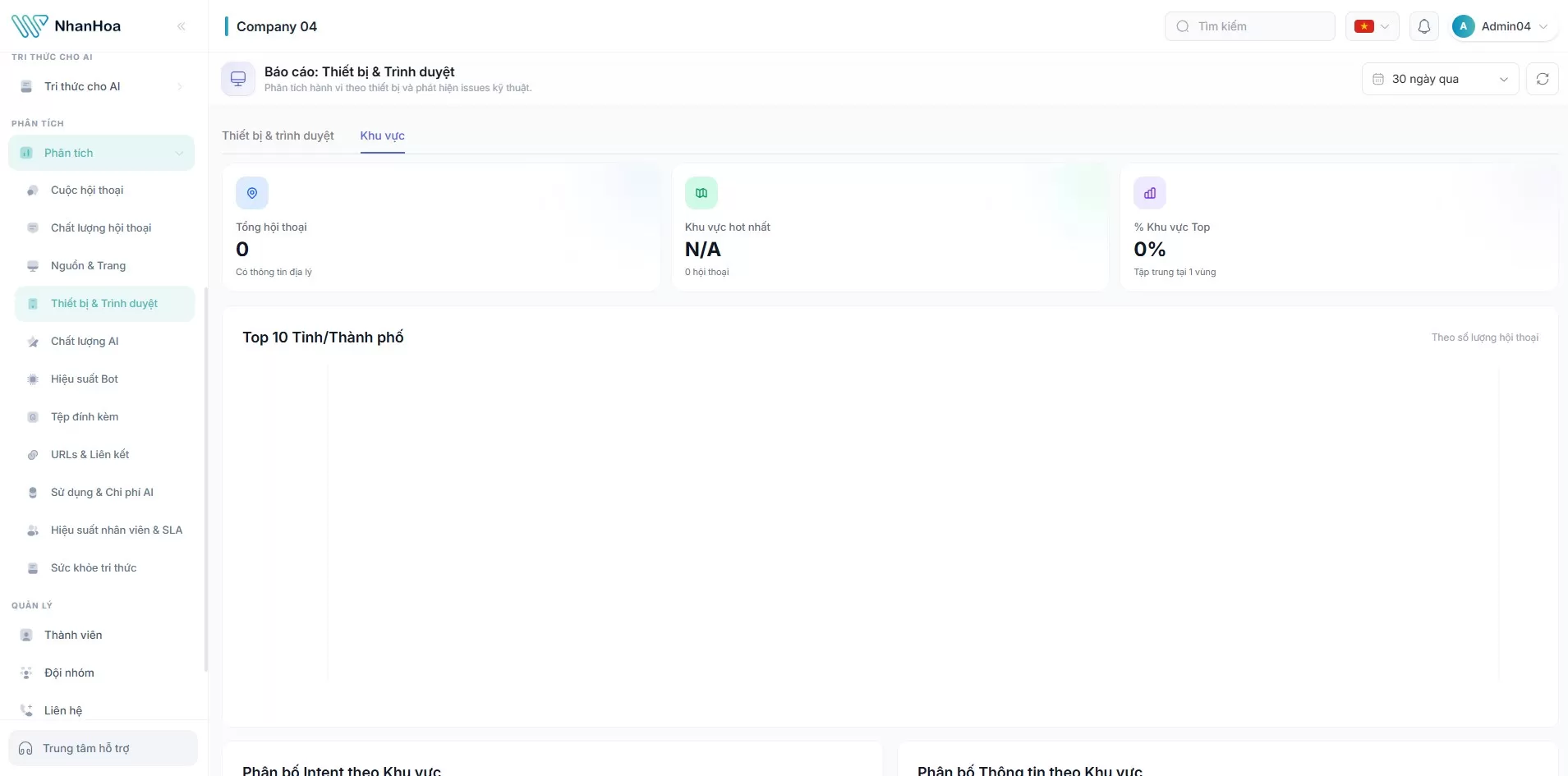
Task: Collapse the sidebar with the double-chevron icon
Action: [182, 26]
